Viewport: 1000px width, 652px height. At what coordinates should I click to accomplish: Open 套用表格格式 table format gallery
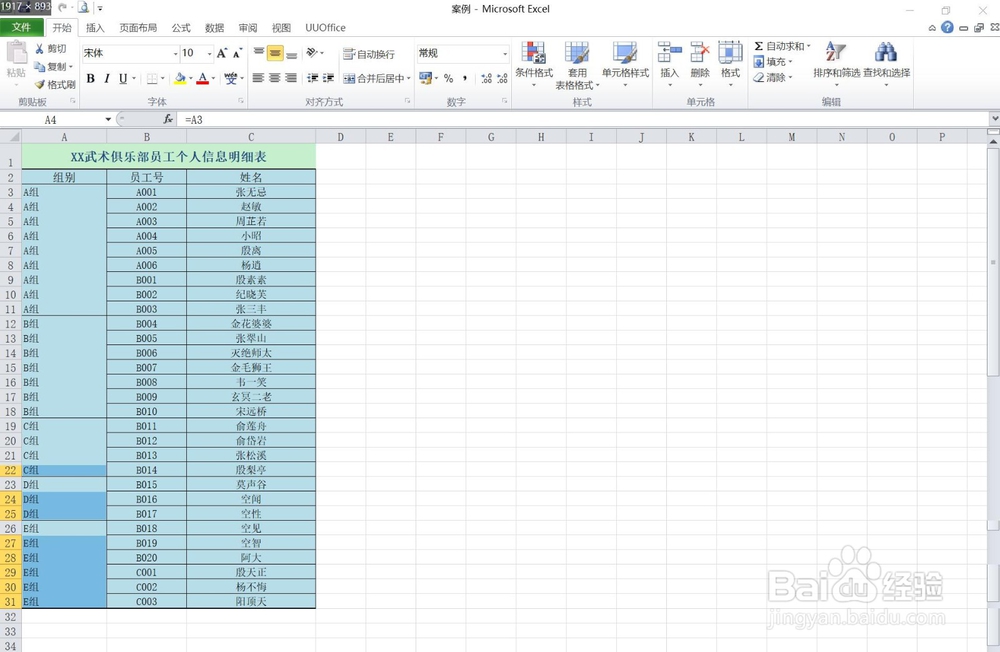click(577, 65)
